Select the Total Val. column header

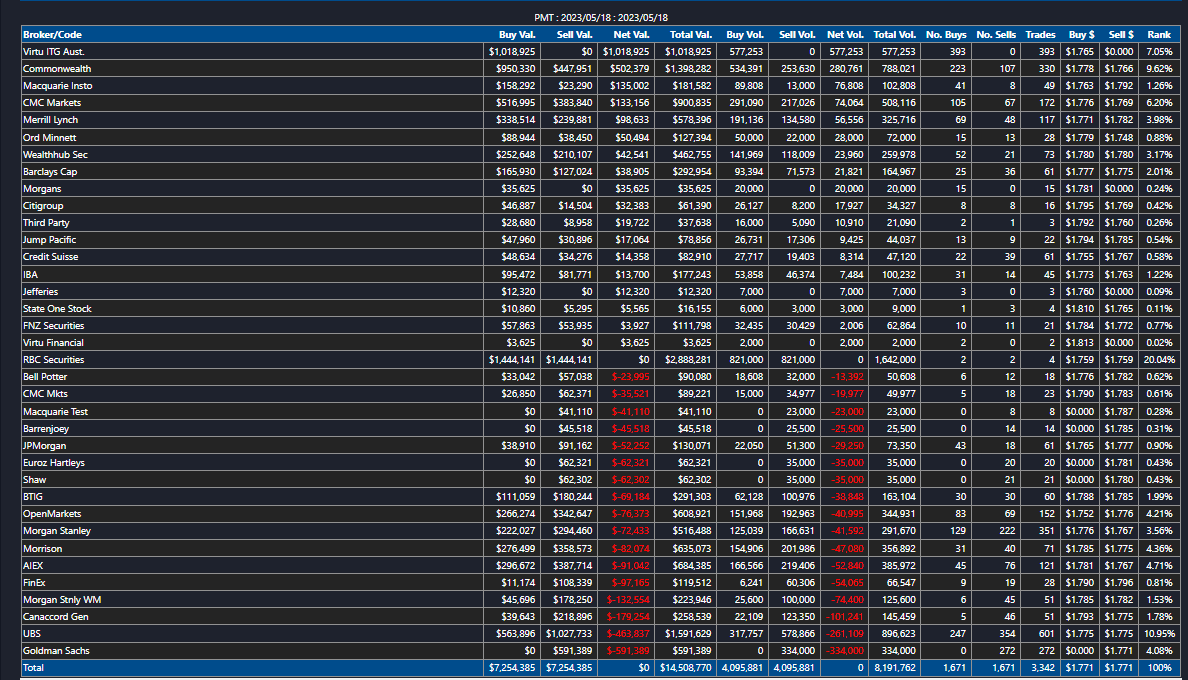(x=690, y=35)
